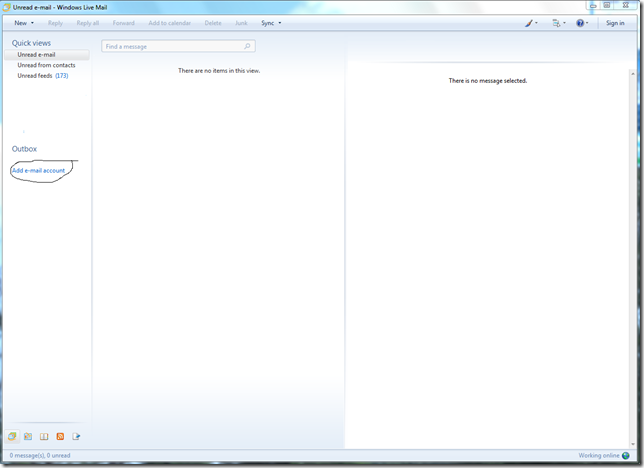Screen dimensions: 644x468
Task: Click the Add e-mail account link
Action: click(x=38, y=171)
